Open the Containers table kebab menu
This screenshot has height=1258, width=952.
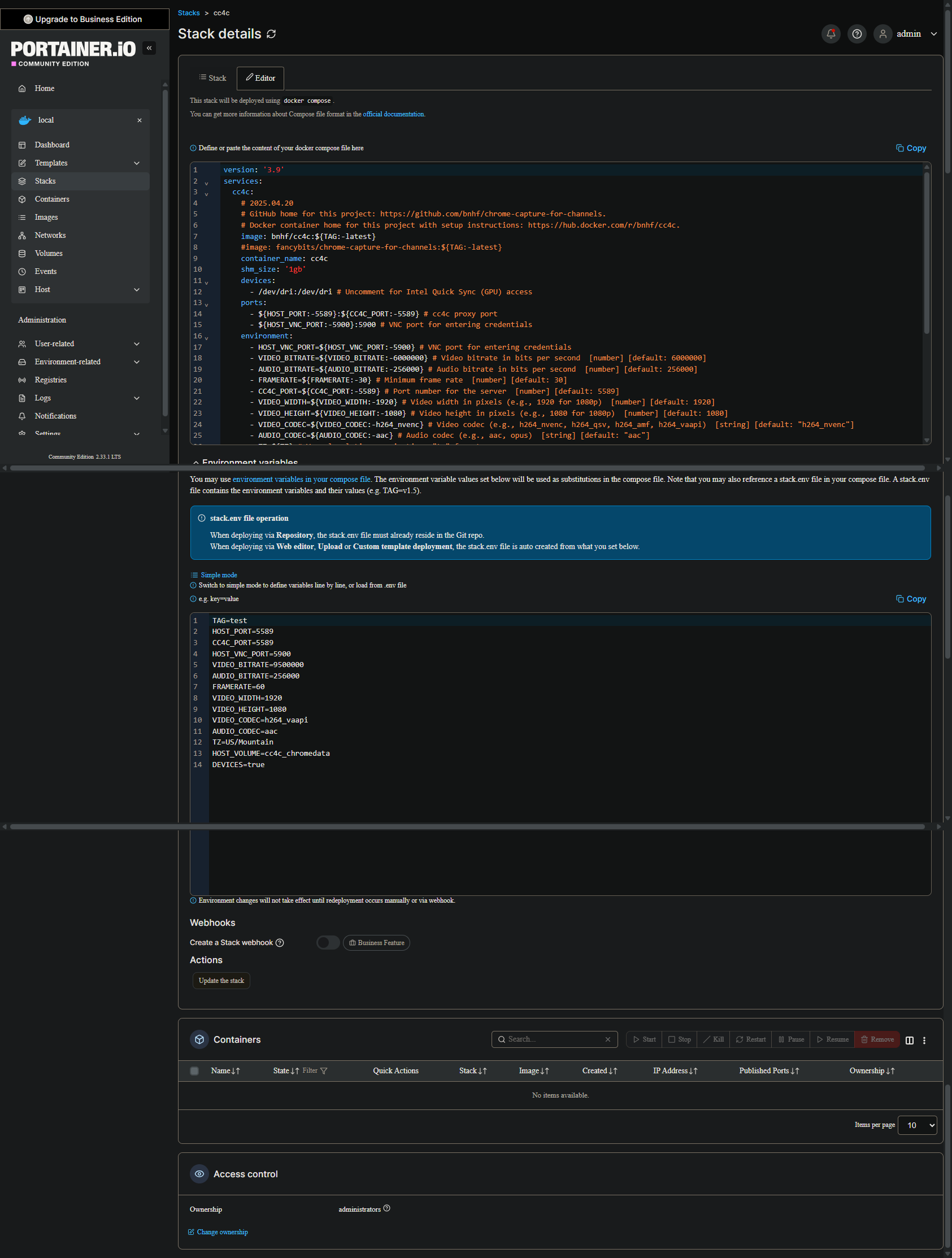pyautogui.click(x=924, y=1040)
